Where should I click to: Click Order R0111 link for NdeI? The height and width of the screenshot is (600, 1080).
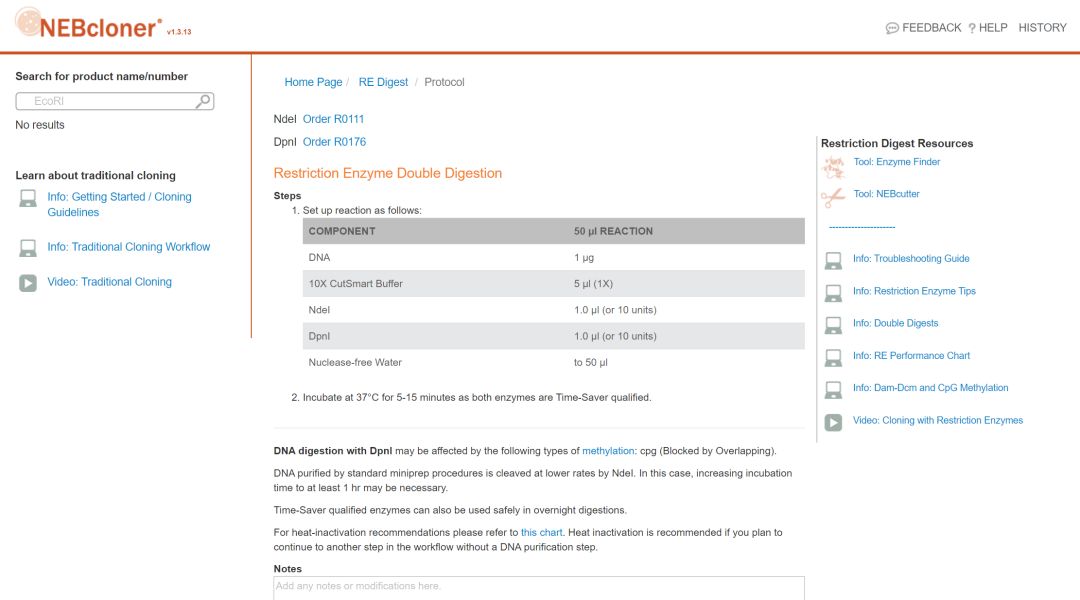tap(333, 119)
